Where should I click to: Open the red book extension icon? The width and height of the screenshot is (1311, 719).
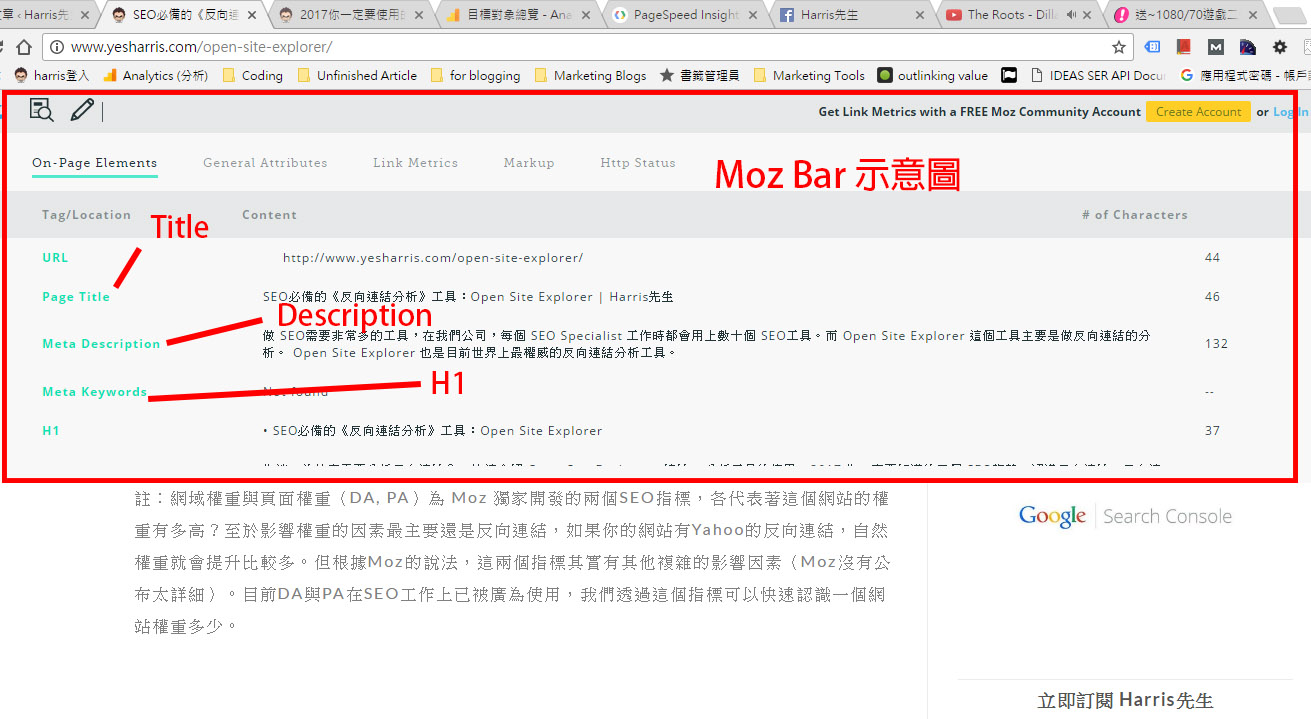pos(1184,47)
